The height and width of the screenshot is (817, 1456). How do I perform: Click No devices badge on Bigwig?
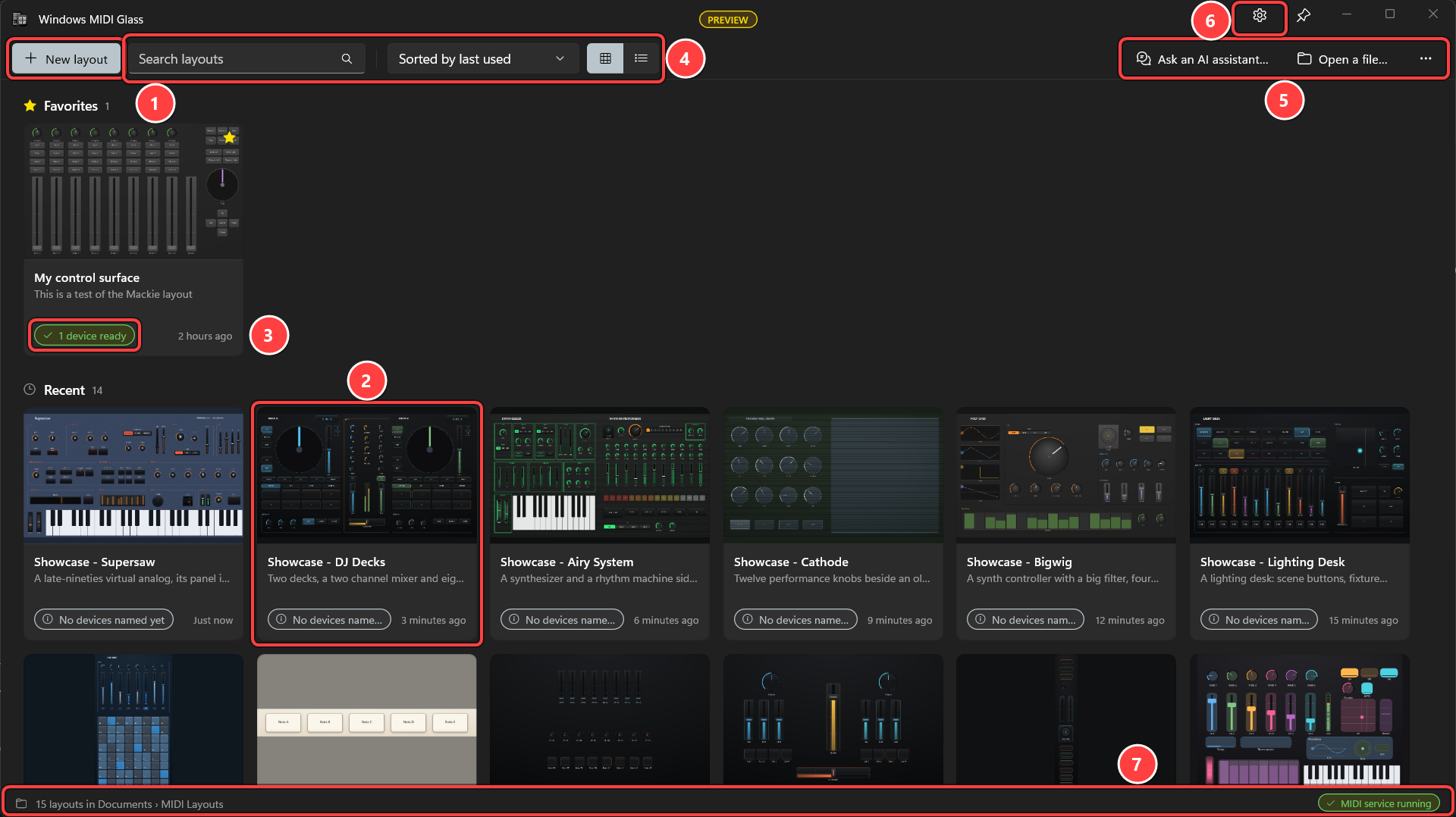(1025, 620)
